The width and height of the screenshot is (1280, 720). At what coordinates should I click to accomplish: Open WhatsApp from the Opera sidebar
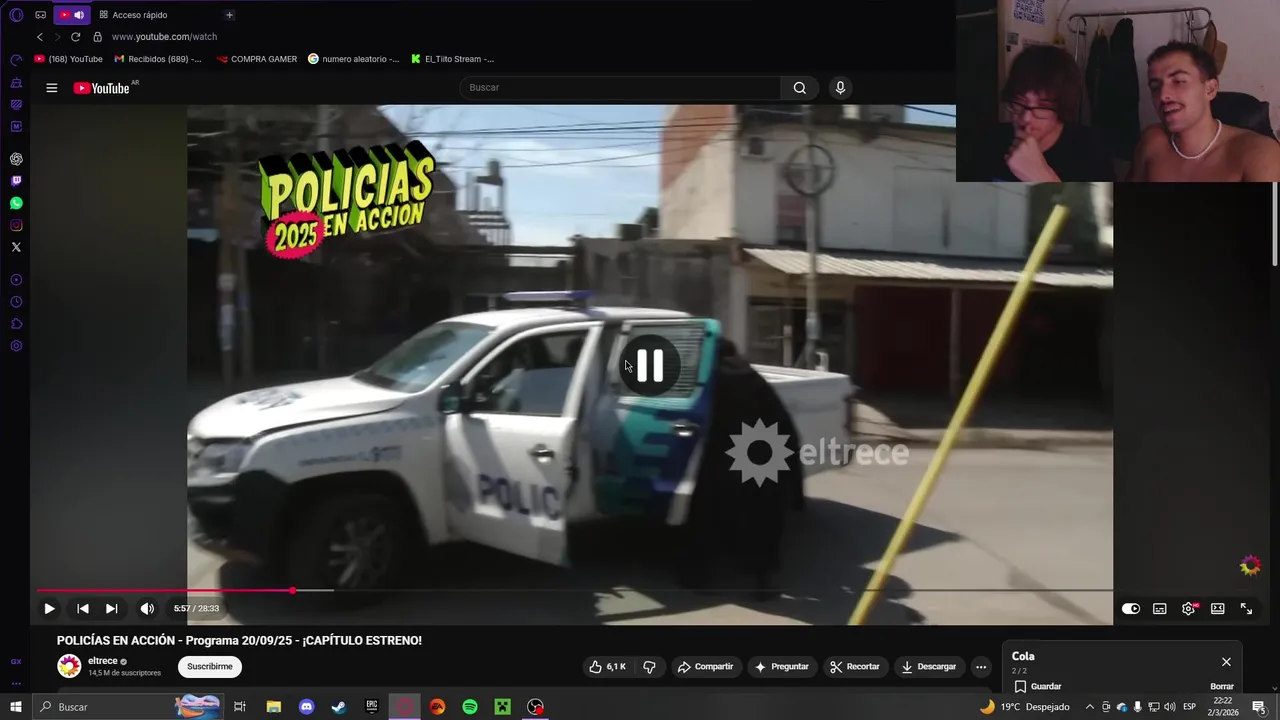(16, 203)
